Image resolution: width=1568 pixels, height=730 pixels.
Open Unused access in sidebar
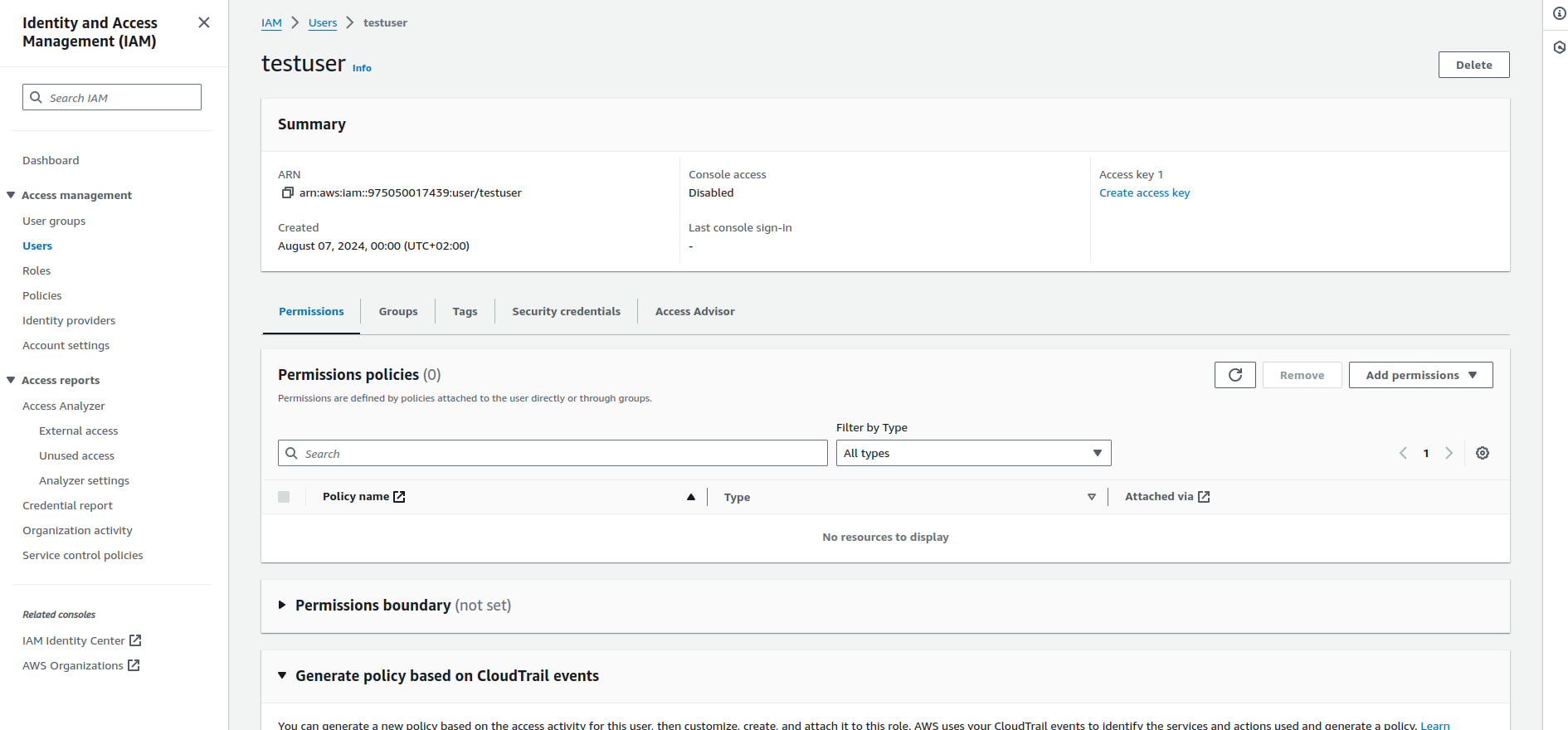[76, 455]
